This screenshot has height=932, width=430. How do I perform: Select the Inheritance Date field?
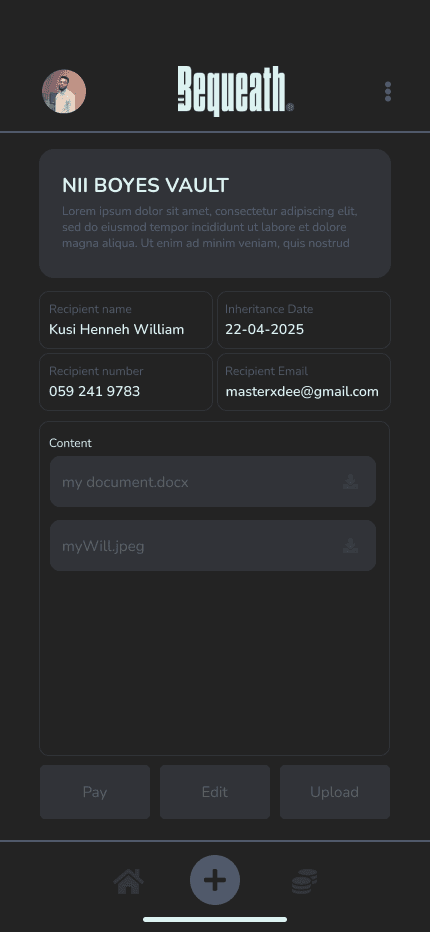click(x=304, y=320)
